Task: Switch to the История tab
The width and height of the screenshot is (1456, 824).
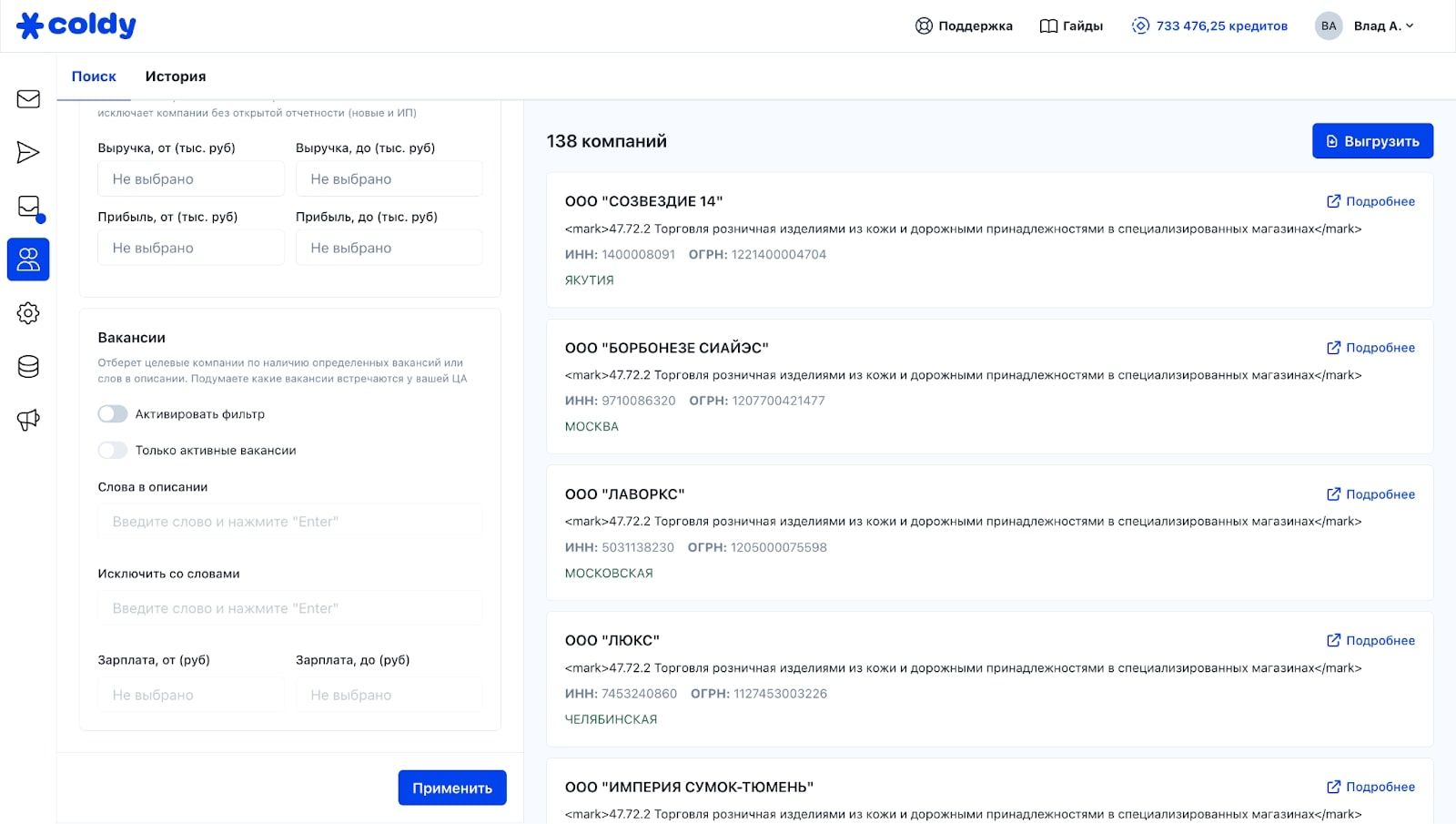Action: (175, 76)
